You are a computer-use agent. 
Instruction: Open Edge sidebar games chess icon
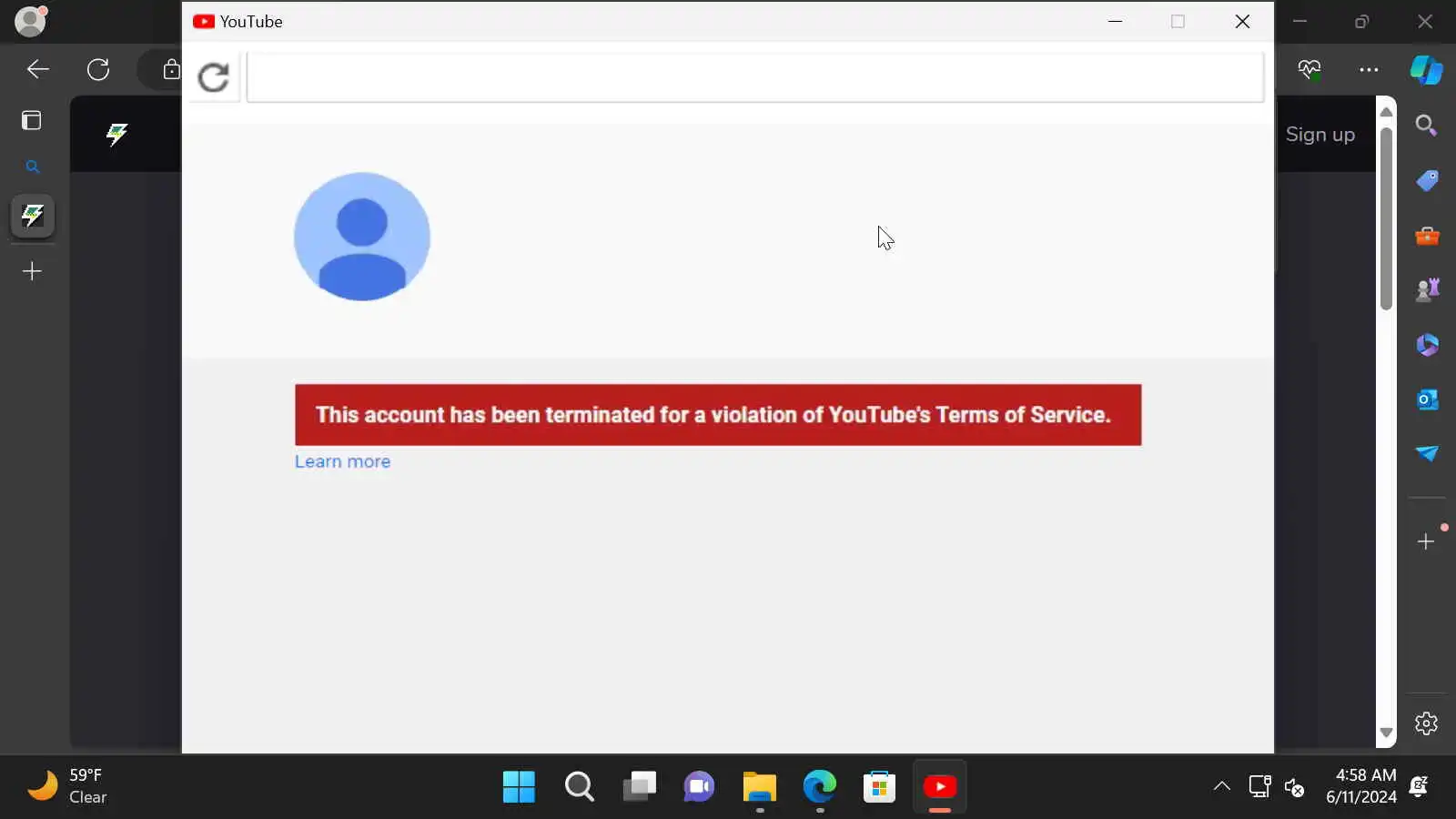click(1427, 289)
